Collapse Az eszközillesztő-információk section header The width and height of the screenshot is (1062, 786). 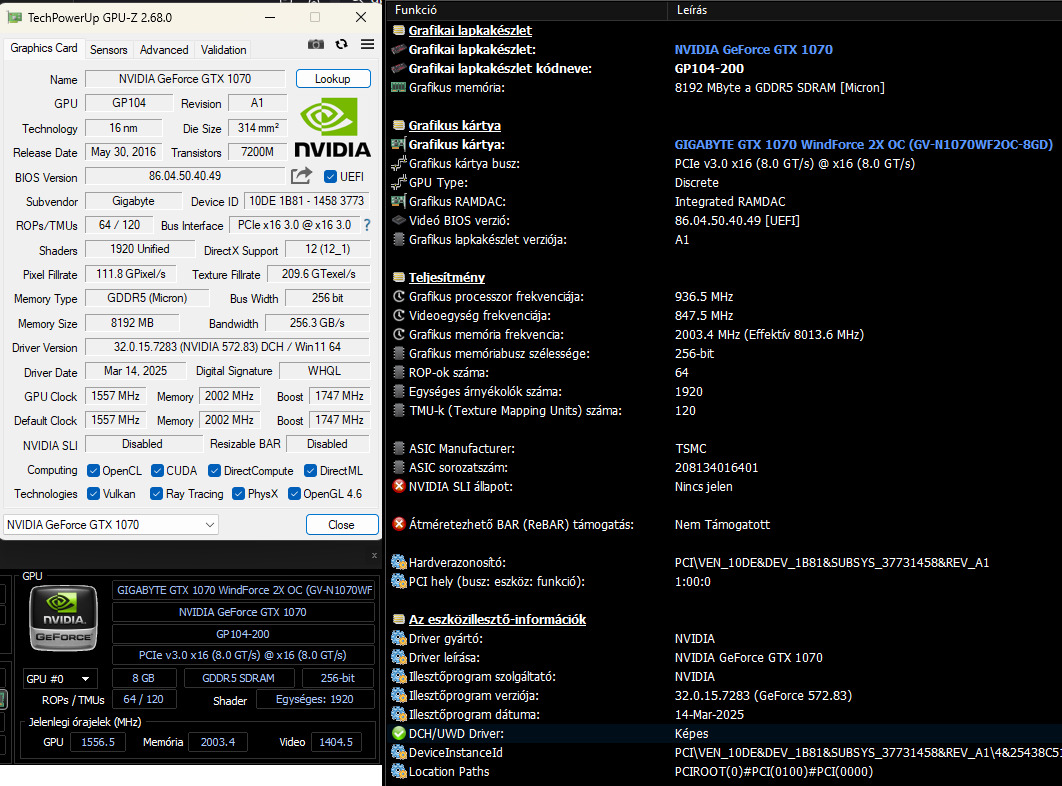pos(497,619)
